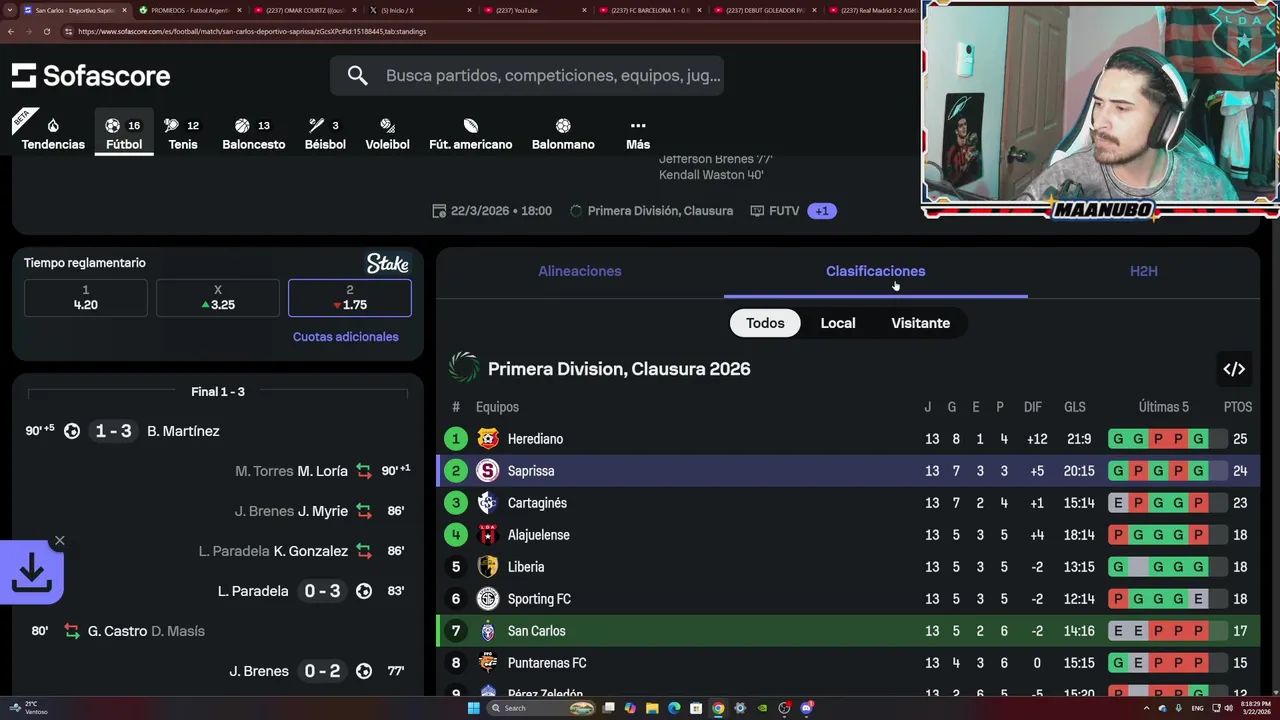The height and width of the screenshot is (720, 1280).
Task: Expand the Más sports menu
Action: pyautogui.click(x=638, y=134)
